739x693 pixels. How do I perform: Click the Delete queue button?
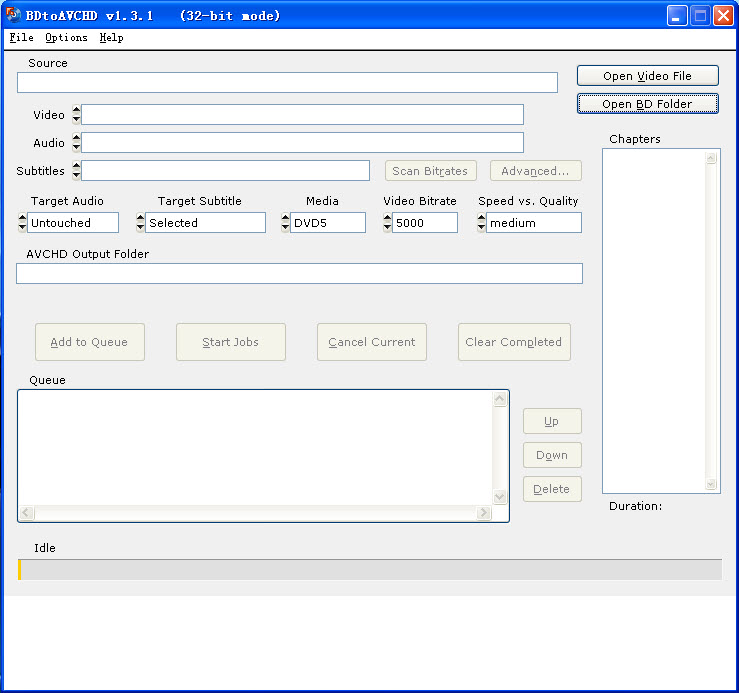[x=552, y=489]
